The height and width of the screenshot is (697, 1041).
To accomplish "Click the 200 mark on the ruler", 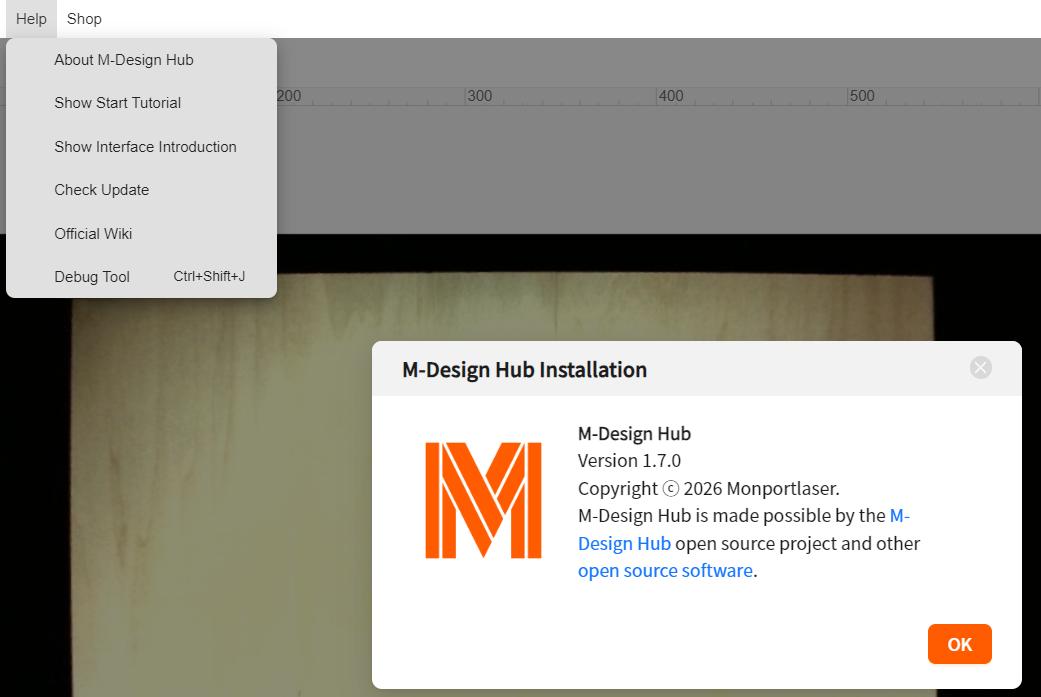I will pyautogui.click(x=288, y=96).
